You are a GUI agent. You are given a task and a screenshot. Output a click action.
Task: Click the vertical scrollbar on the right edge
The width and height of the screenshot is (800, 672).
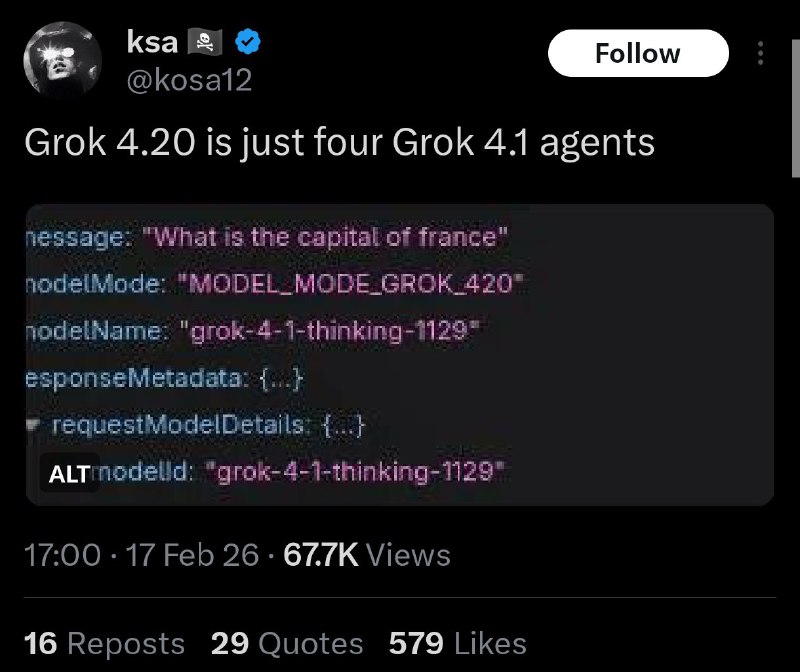pyautogui.click(x=794, y=100)
